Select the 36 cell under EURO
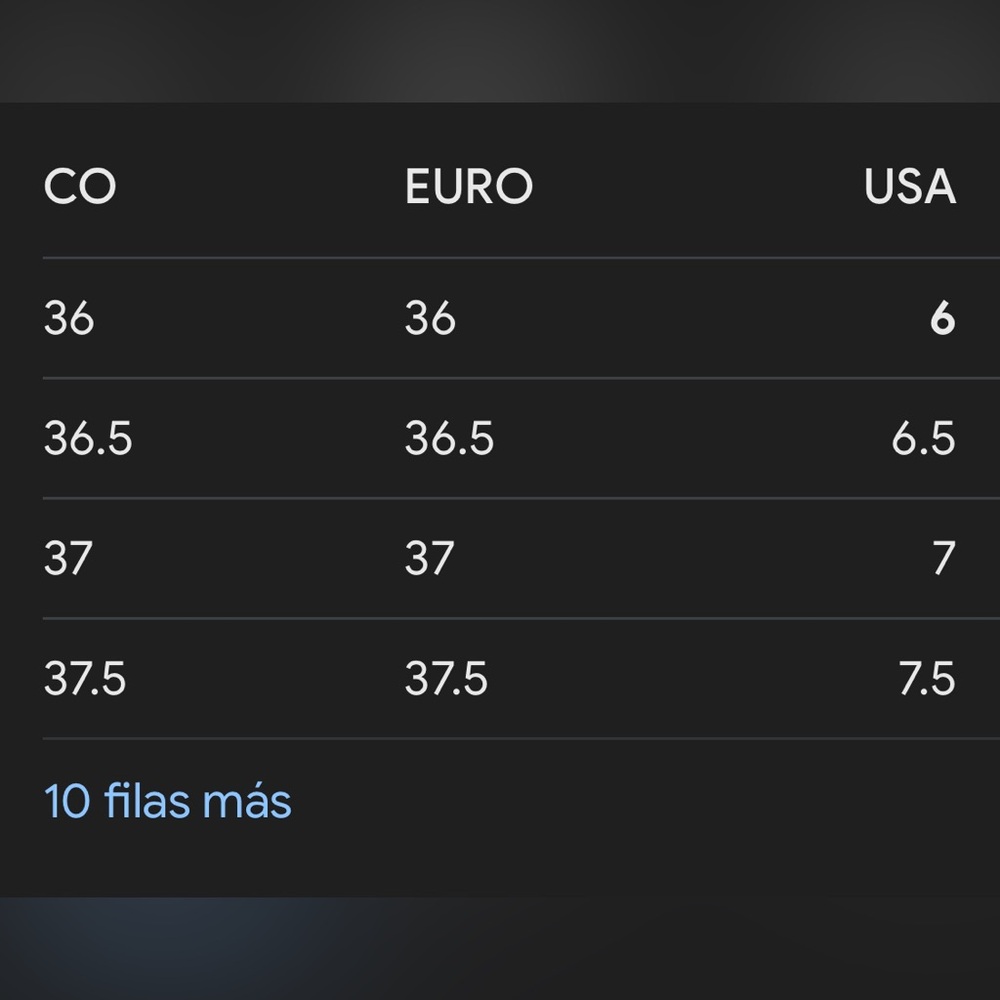Screen dimensions: 1000x1000 click(x=430, y=319)
